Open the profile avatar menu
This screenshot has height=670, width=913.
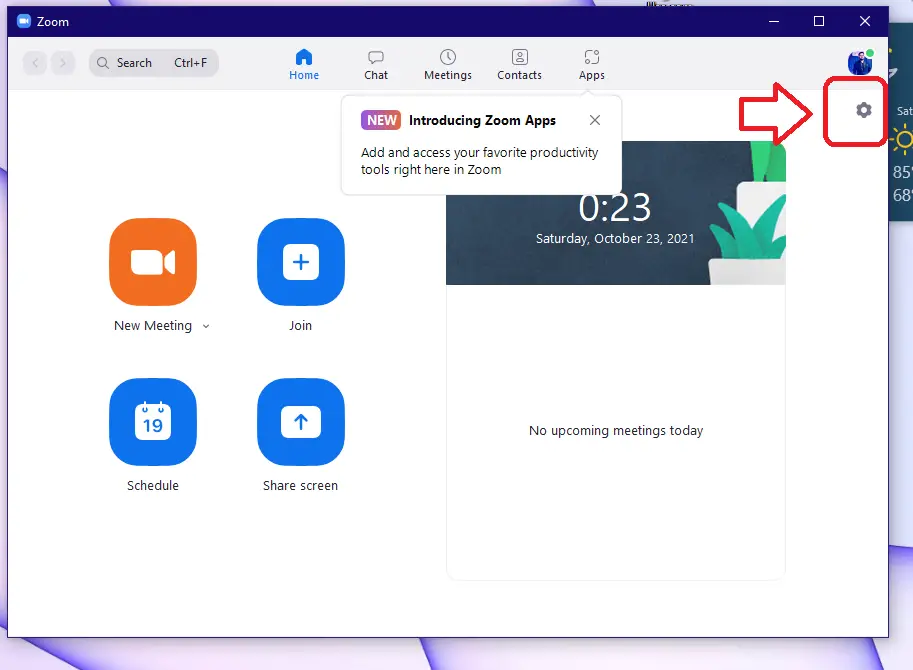(861, 62)
